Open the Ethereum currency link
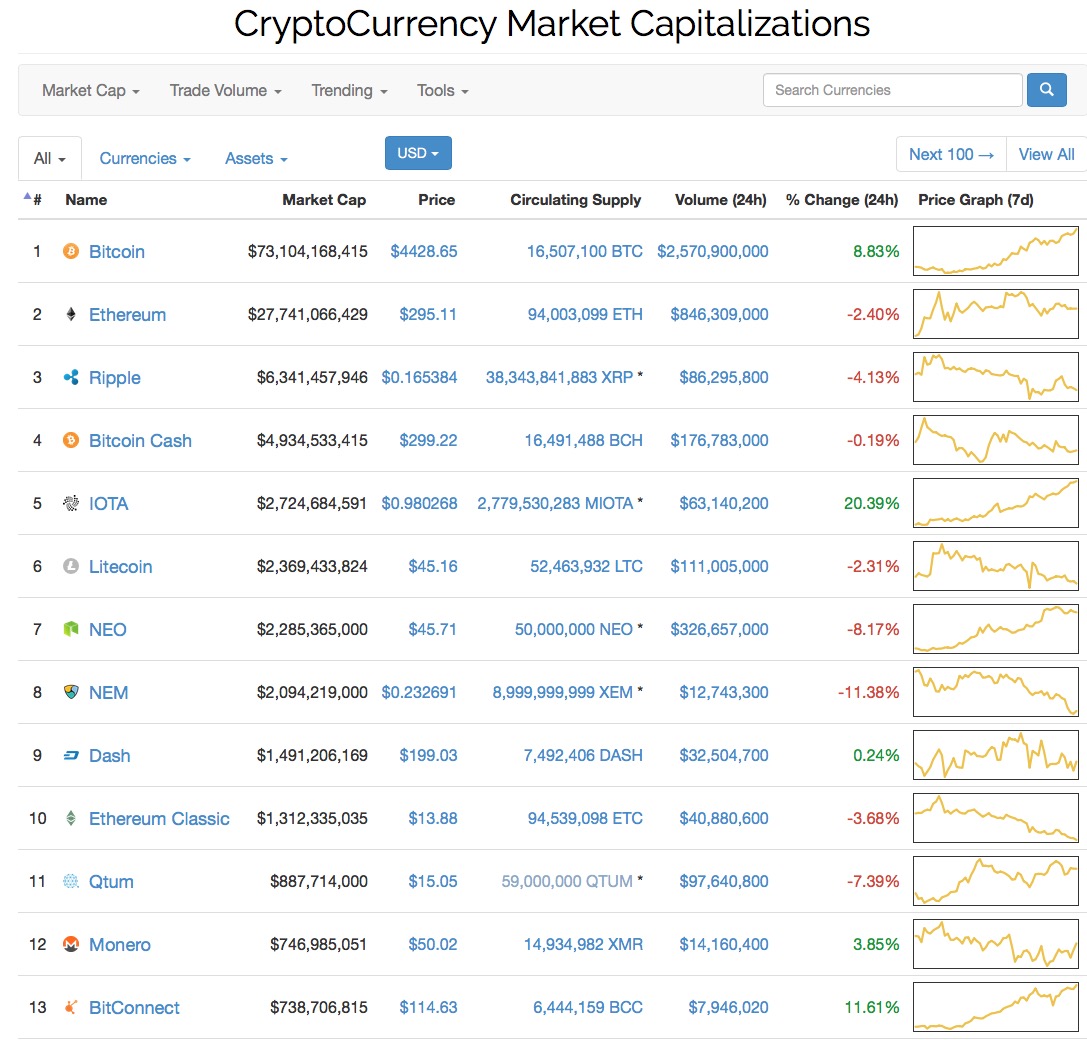The width and height of the screenshot is (1087, 1040). coord(128,315)
